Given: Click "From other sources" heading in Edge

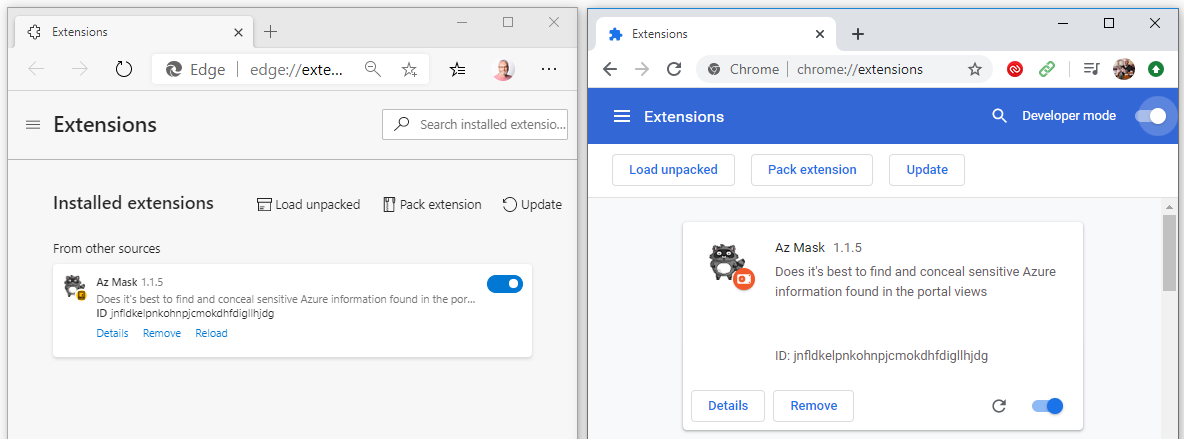Looking at the screenshot, I should (x=106, y=249).
